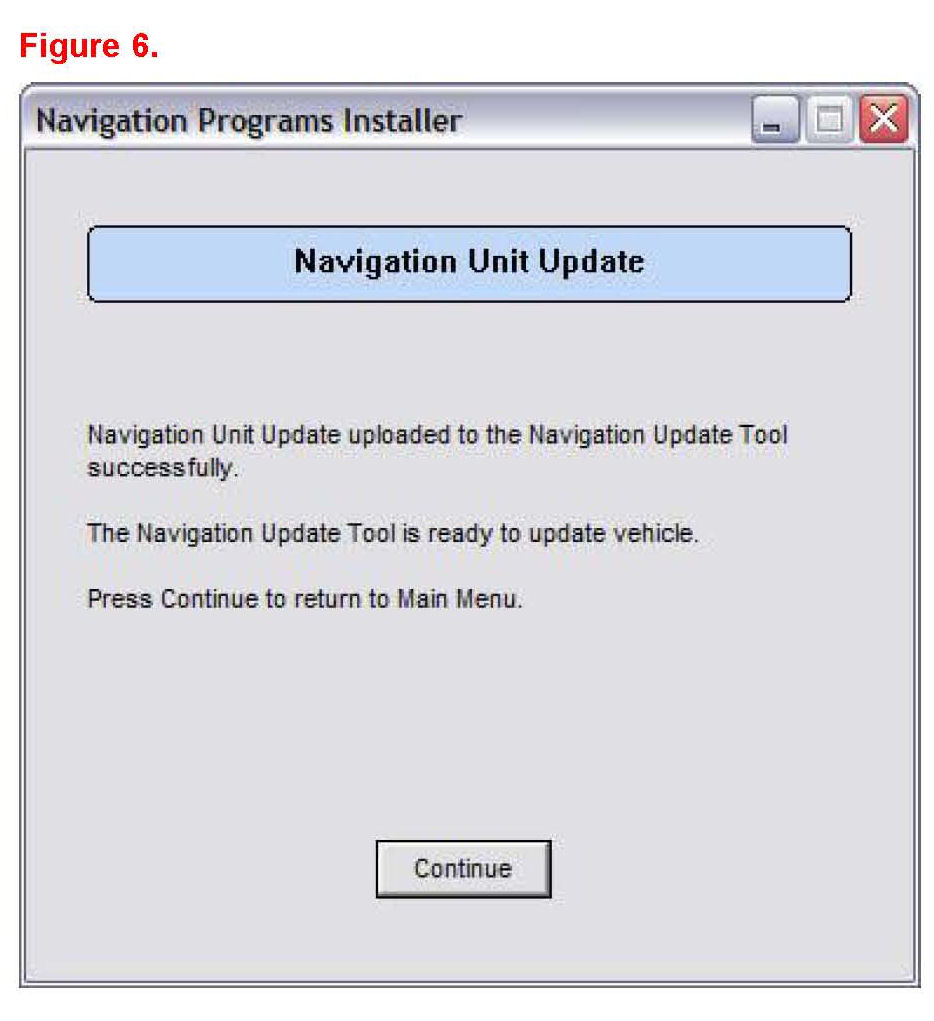Screen dimensions: 934x1021
Task: Click the word "Navigation" in the blue banner
Action: (x=376, y=262)
